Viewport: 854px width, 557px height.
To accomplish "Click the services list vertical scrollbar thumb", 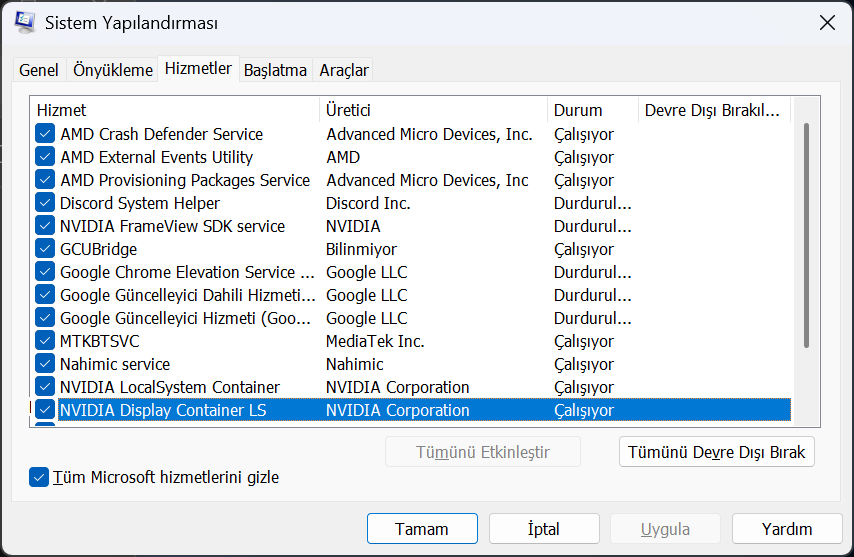I will tap(806, 235).
